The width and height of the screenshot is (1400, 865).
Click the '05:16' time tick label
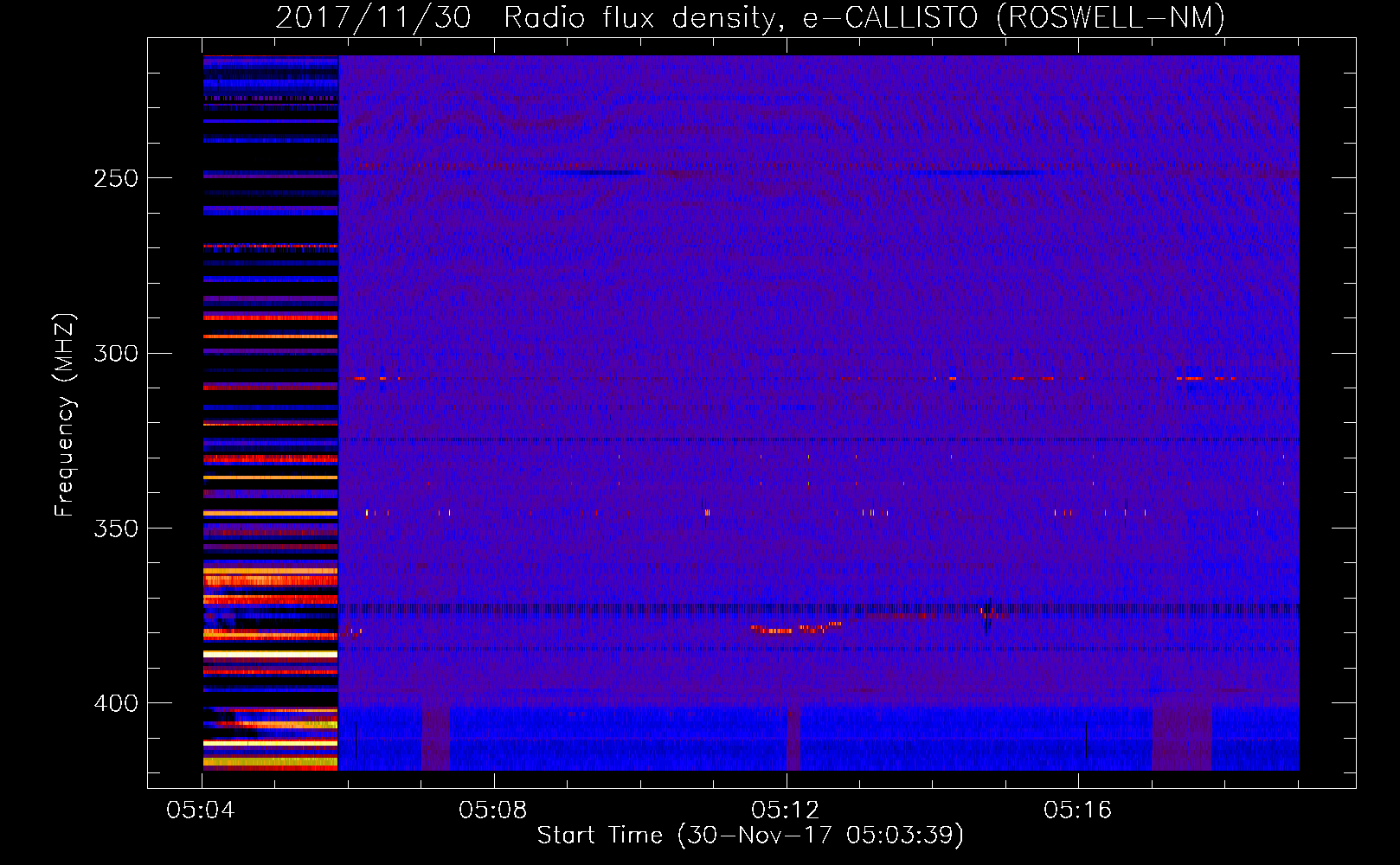[x=1078, y=811]
